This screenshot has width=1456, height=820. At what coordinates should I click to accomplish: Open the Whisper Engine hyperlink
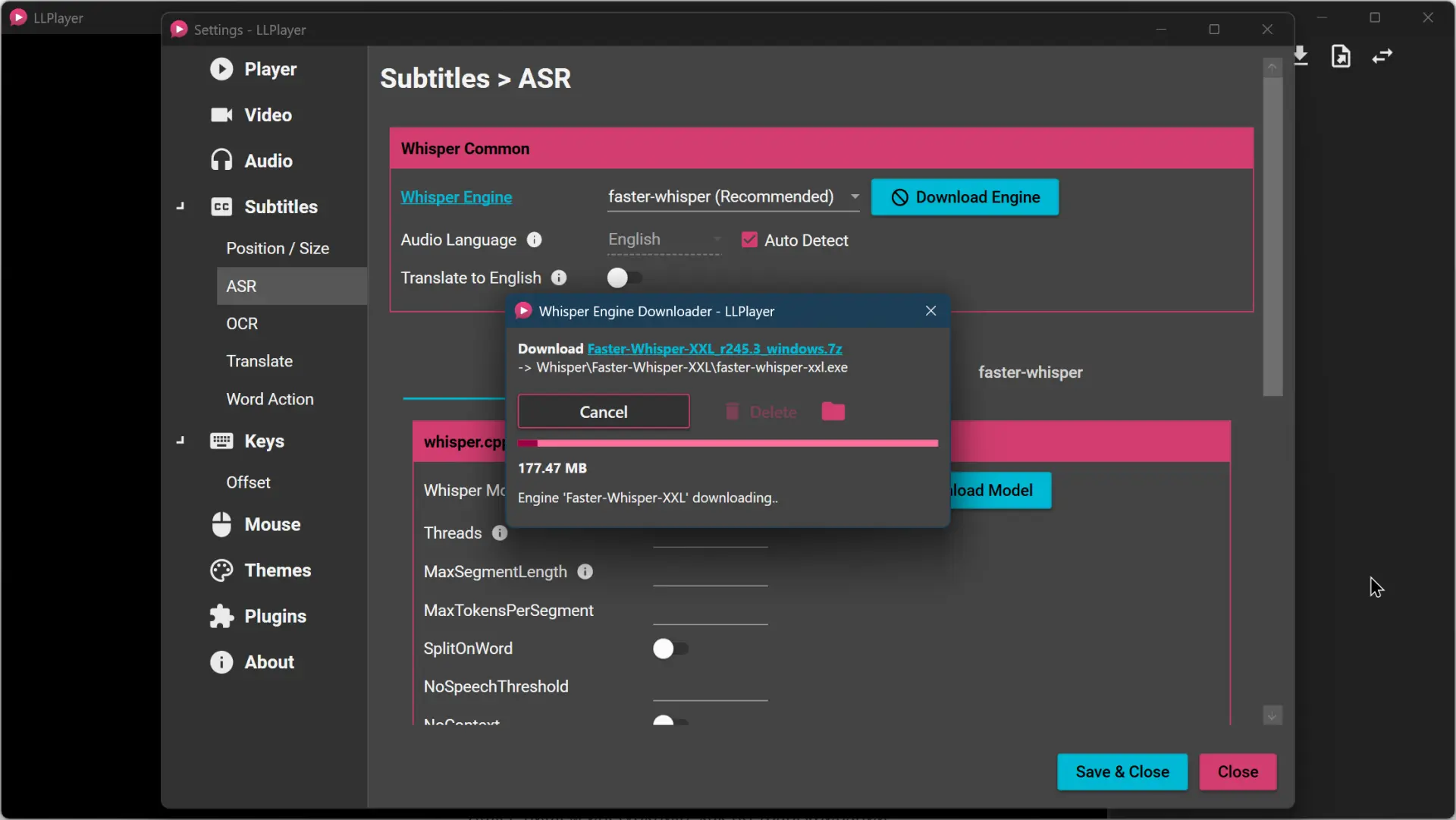click(456, 197)
